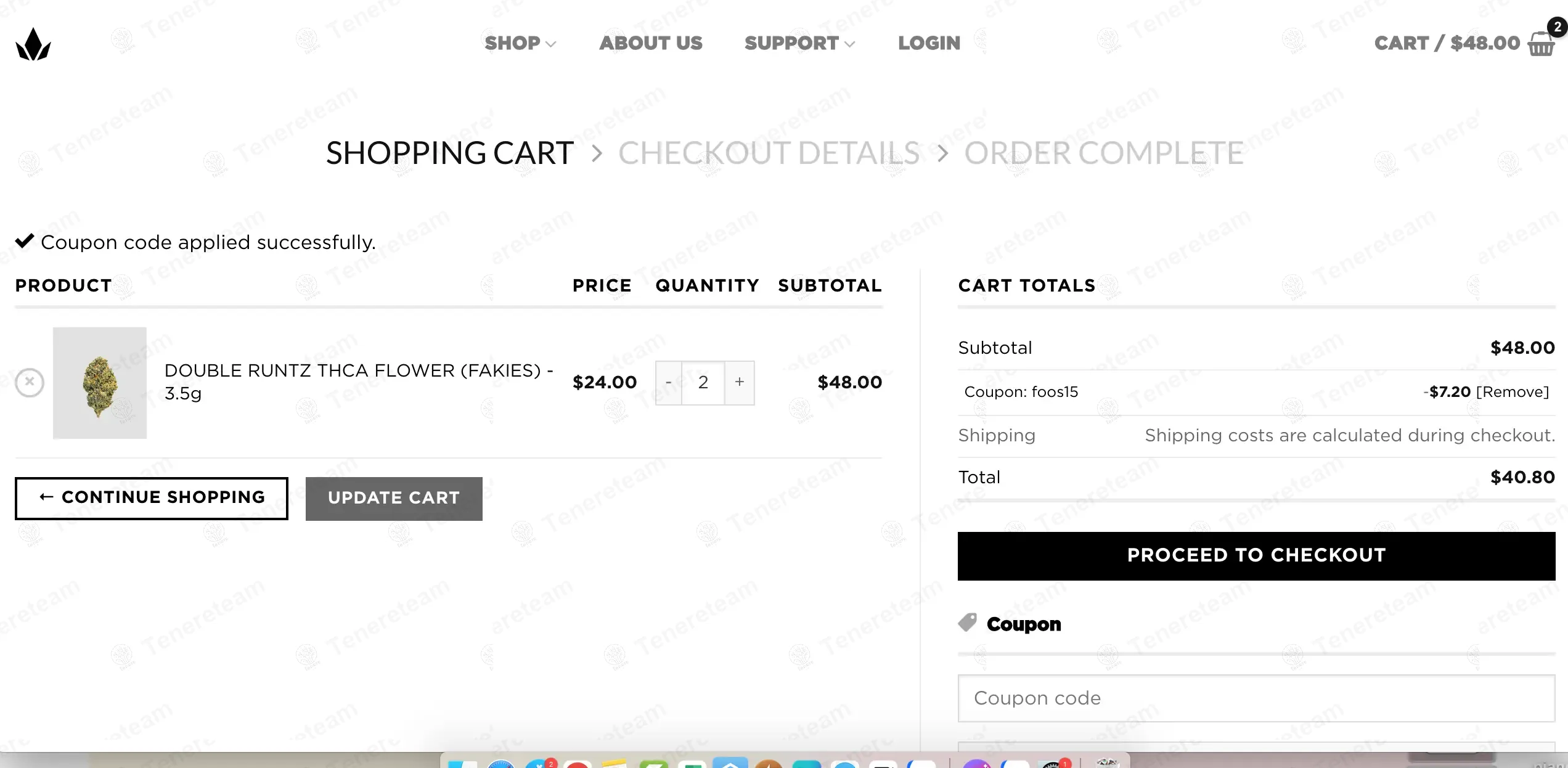Open the Double Runtz product thumbnail
Screen dimensions: 1568x768
pyautogui.click(x=100, y=383)
